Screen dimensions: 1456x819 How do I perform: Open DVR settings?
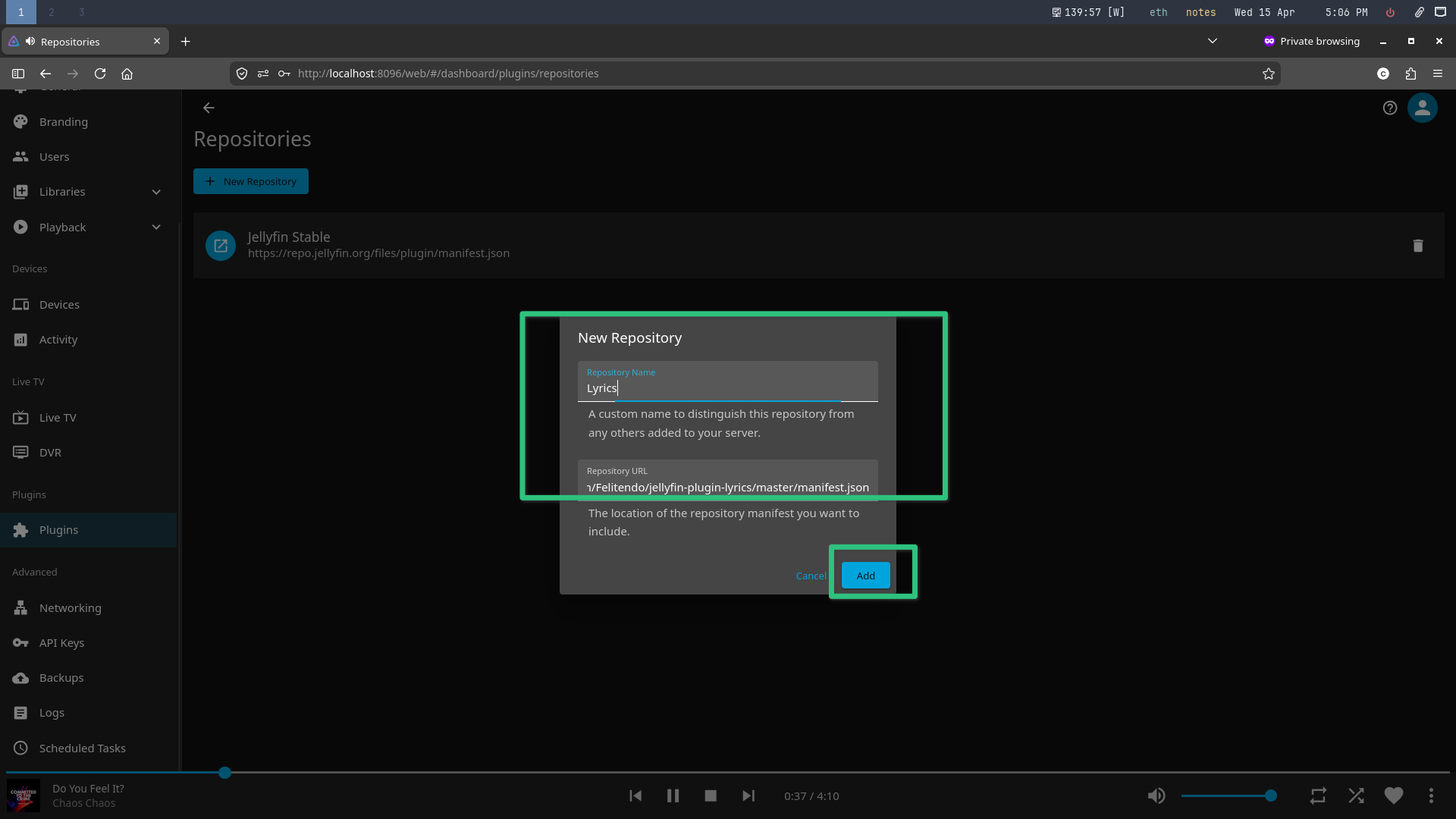[x=89, y=453]
